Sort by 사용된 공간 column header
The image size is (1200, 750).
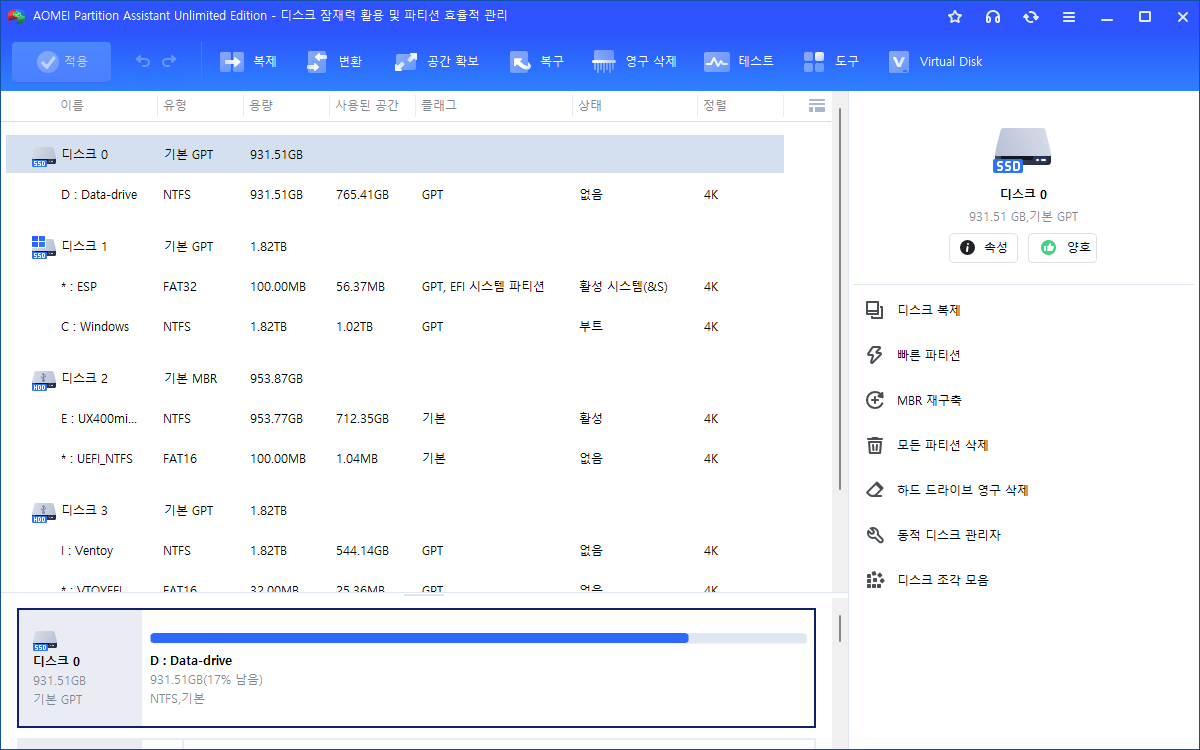coord(367,105)
